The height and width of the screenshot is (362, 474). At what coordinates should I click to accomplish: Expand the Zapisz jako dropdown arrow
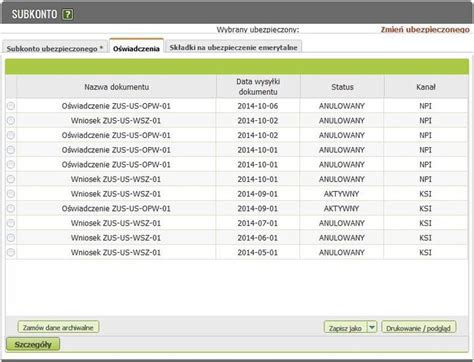(x=372, y=327)
